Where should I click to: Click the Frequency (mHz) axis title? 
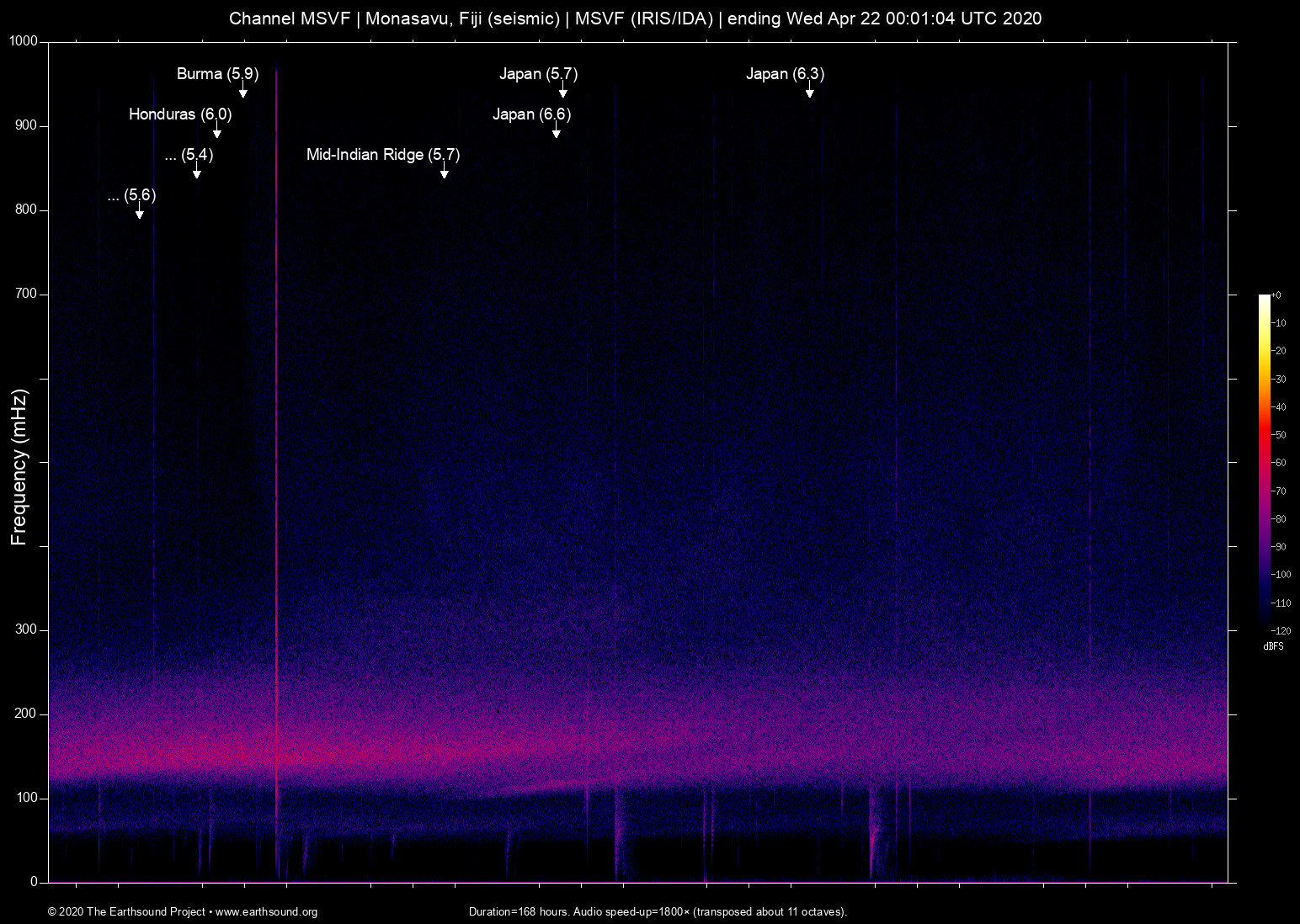[19, 467]
